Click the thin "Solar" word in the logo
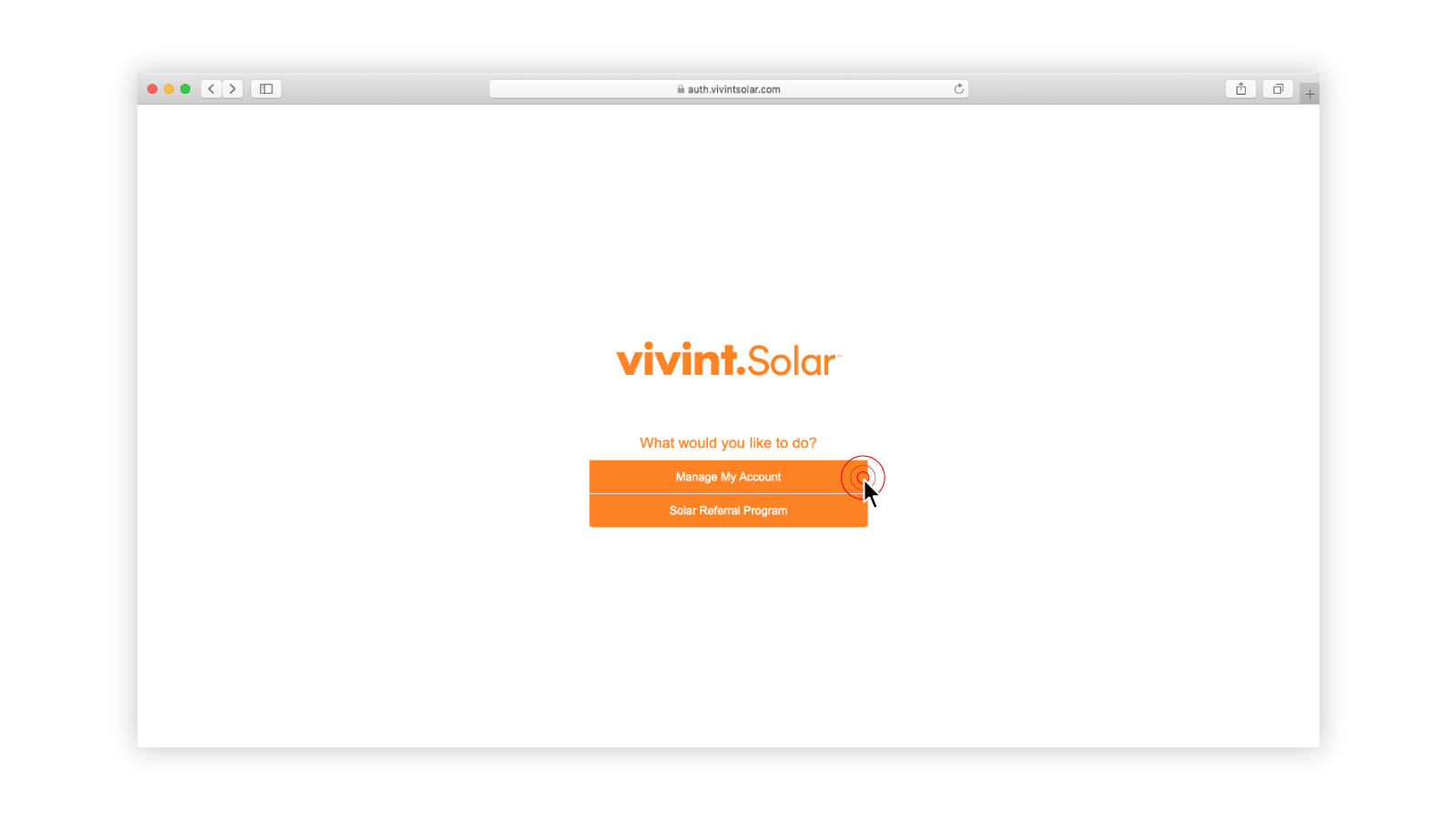The height and width of the screenshot is (819, 1456). (791, 361)
